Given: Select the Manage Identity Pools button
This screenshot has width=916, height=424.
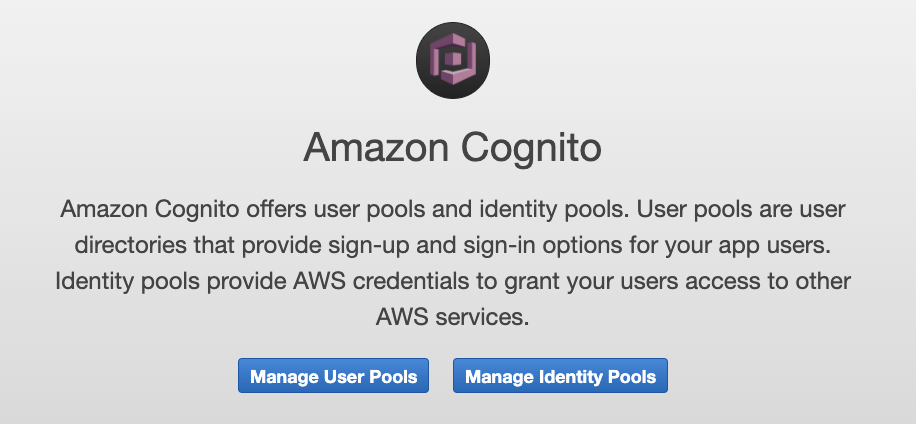Looking at the screenshot, I should [x=560, y=376].
